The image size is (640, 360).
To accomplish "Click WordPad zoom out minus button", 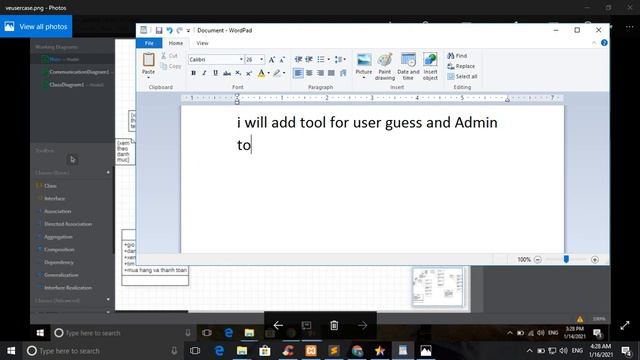I will click(538, 260).
